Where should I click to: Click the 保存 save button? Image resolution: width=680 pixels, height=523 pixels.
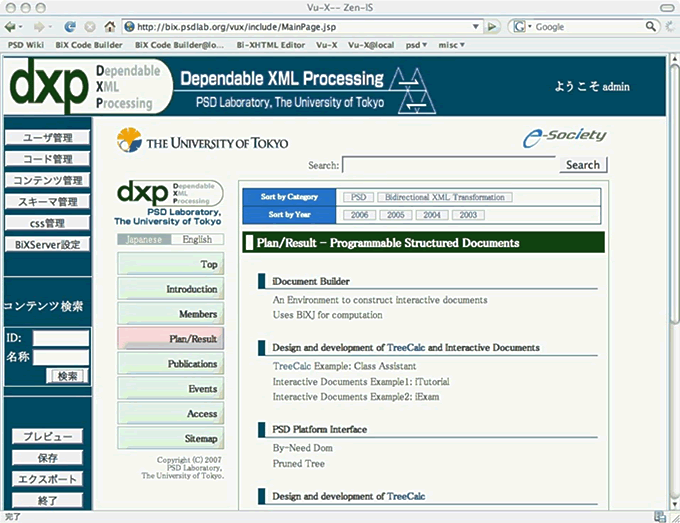47,458
